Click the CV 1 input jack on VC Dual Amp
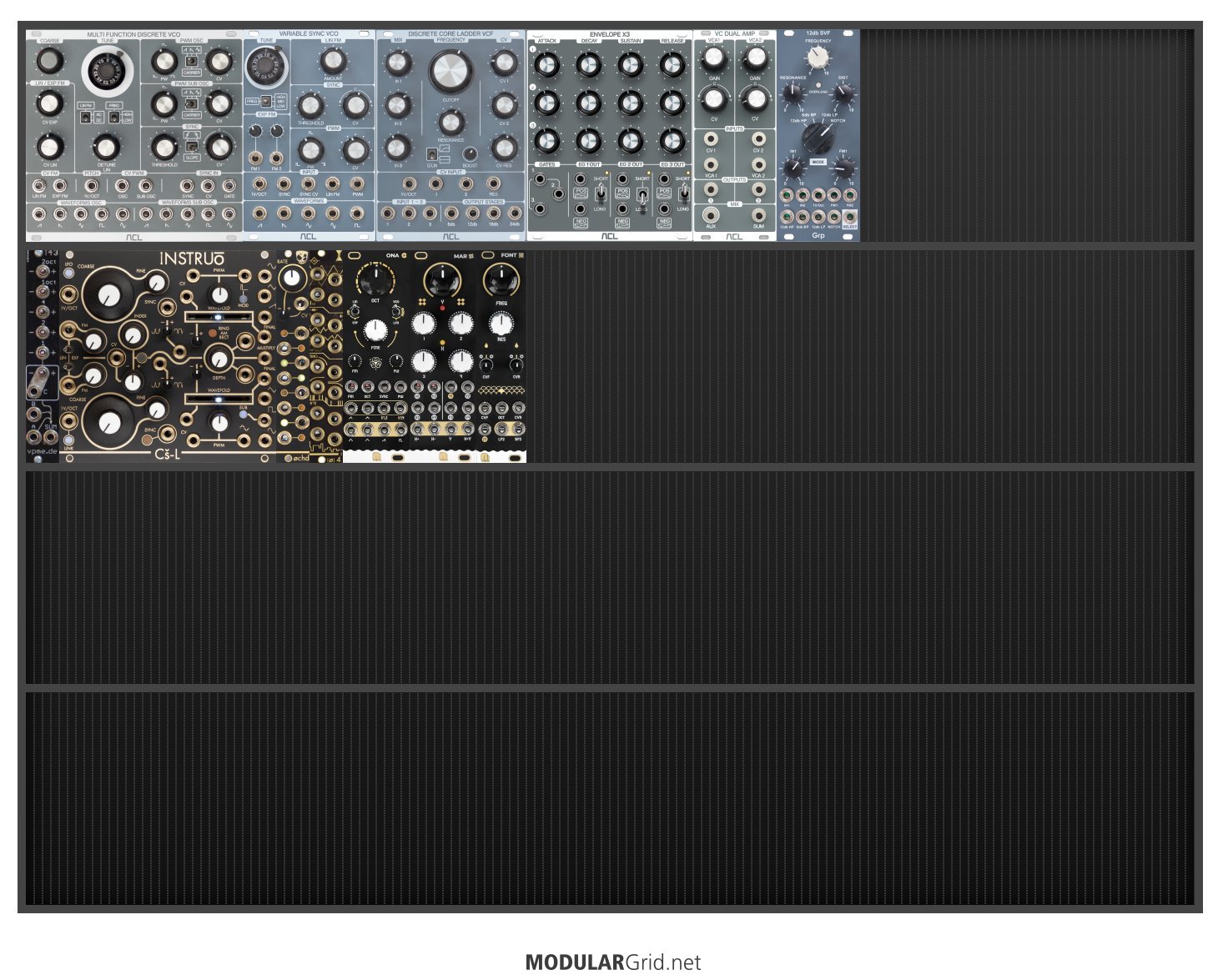Screen dimensions: 1228x980 (x=712, y=139)
